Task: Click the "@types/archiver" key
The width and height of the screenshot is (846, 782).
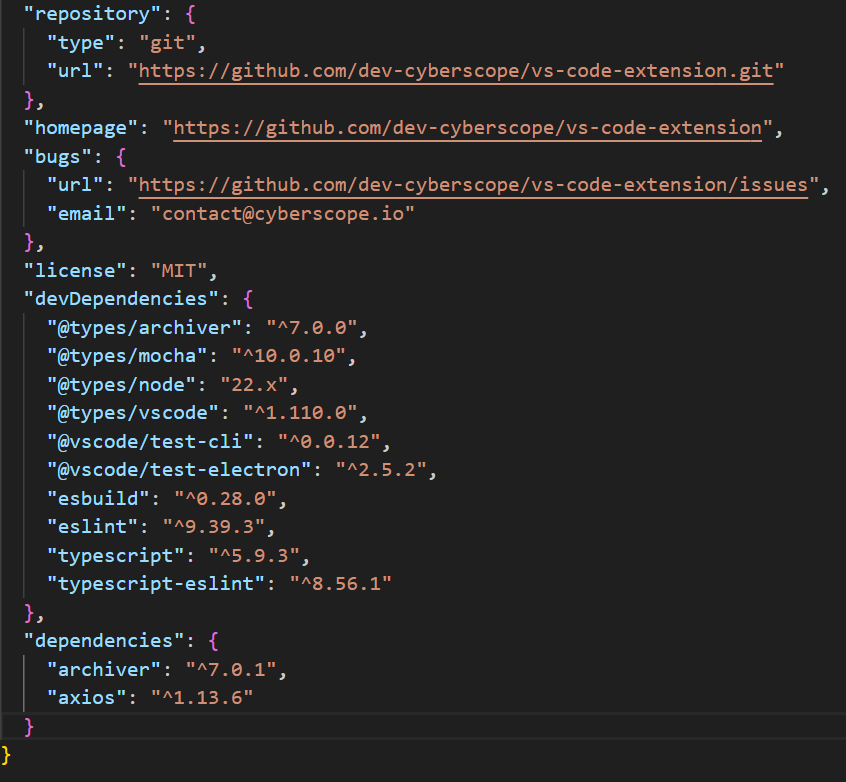Action: 144,328
